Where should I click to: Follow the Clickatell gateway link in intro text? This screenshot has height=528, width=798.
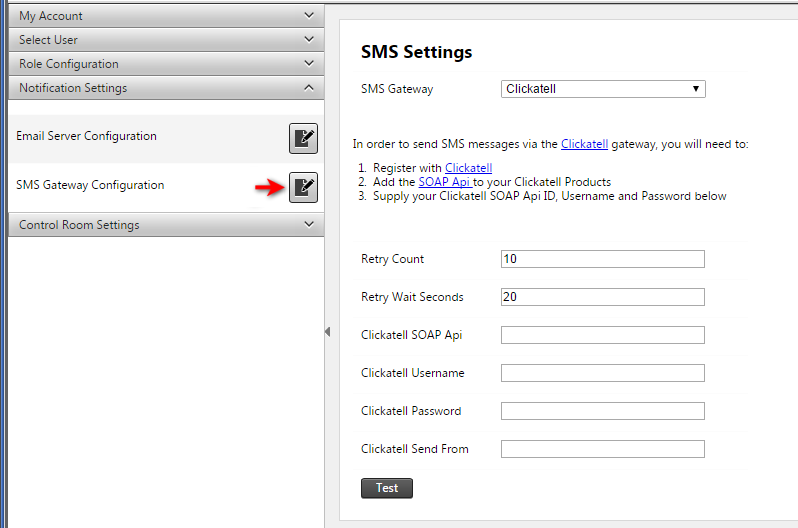[x=584, y=144]
